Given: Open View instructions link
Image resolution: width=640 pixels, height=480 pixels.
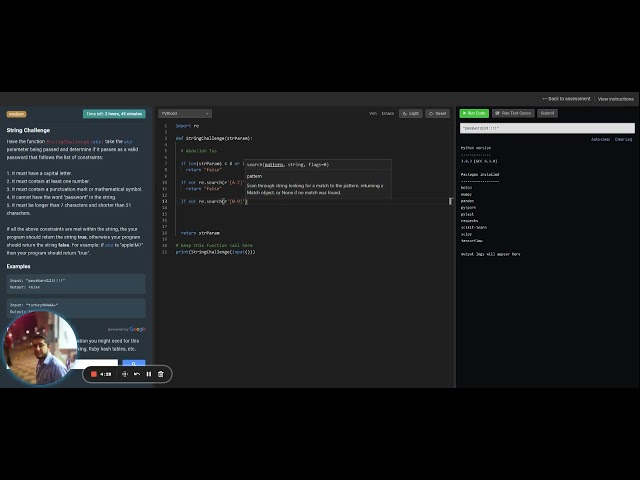Looking at the screenshot, I should [616, 99].
